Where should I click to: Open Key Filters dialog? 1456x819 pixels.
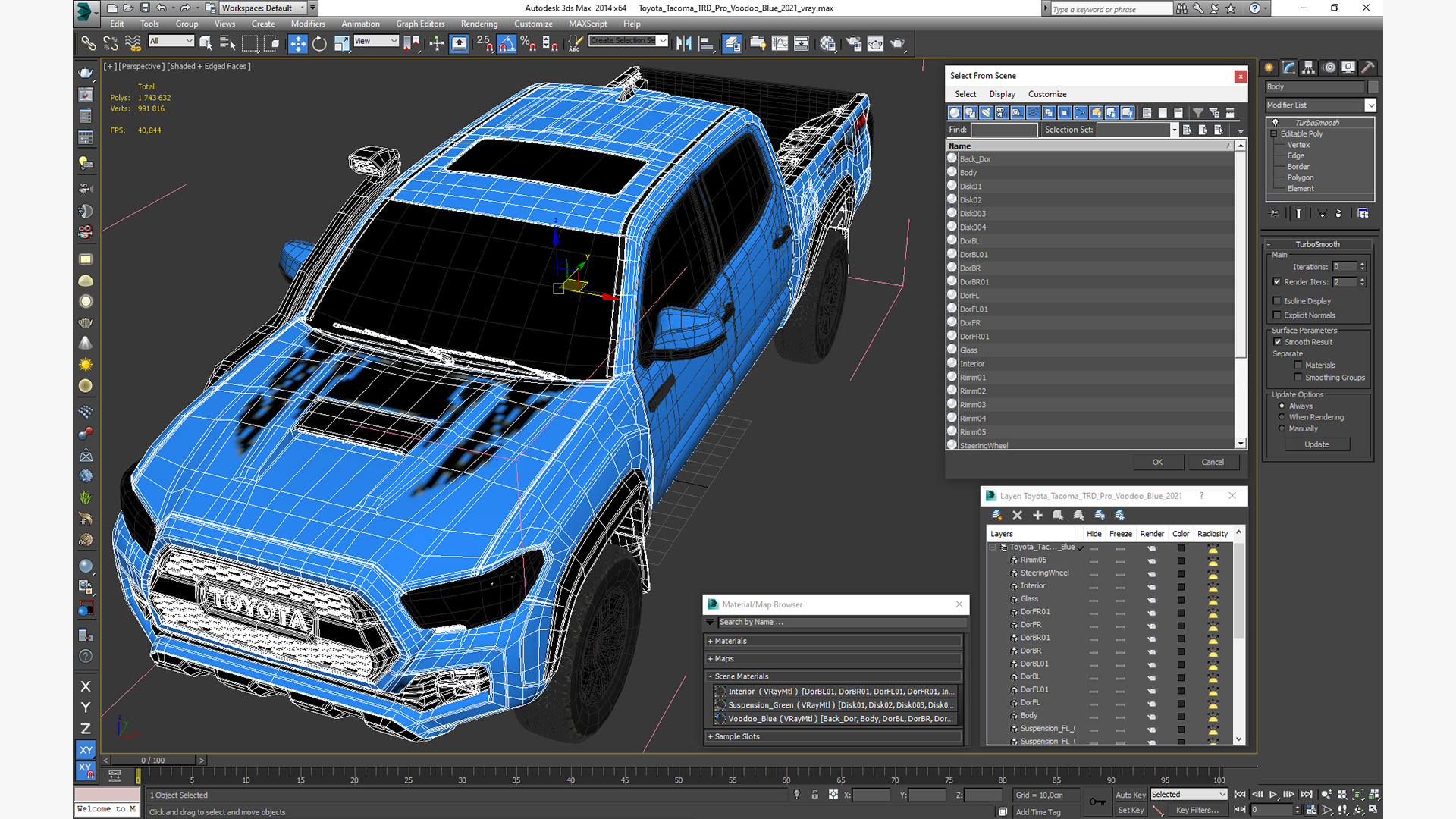[1197, 810]
